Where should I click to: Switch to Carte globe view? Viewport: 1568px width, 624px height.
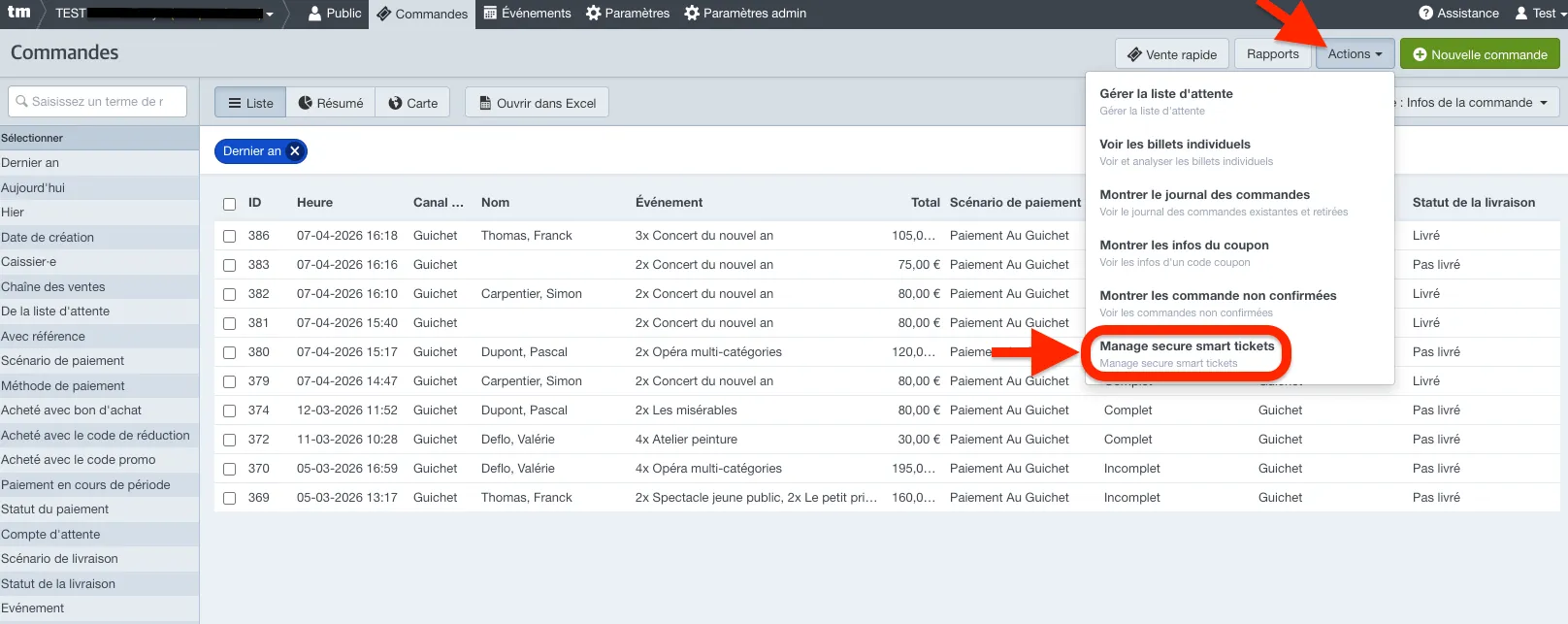click(412, 103)
